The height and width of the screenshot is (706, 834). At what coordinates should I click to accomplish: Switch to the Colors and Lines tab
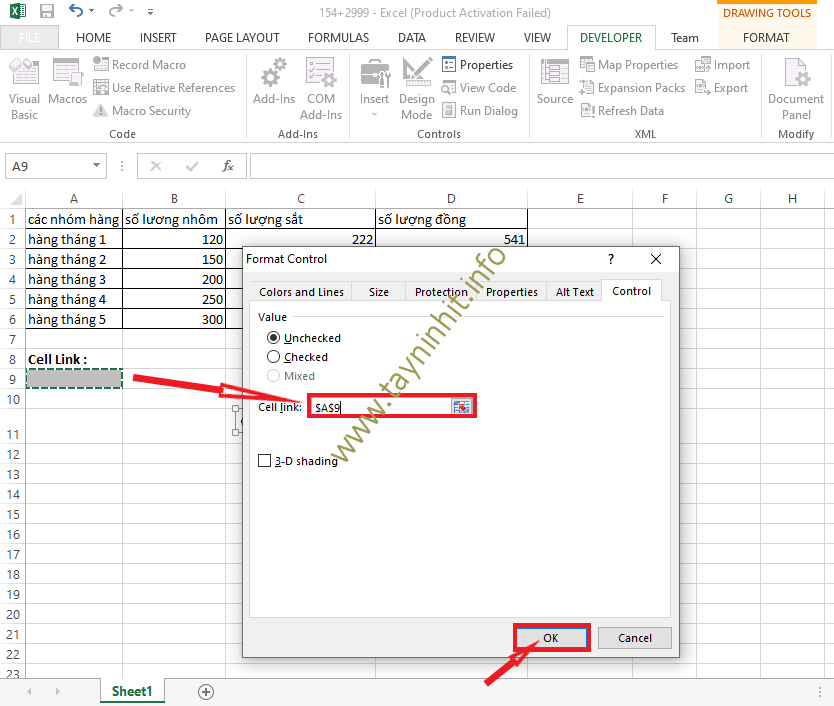[x=301, y=292]
